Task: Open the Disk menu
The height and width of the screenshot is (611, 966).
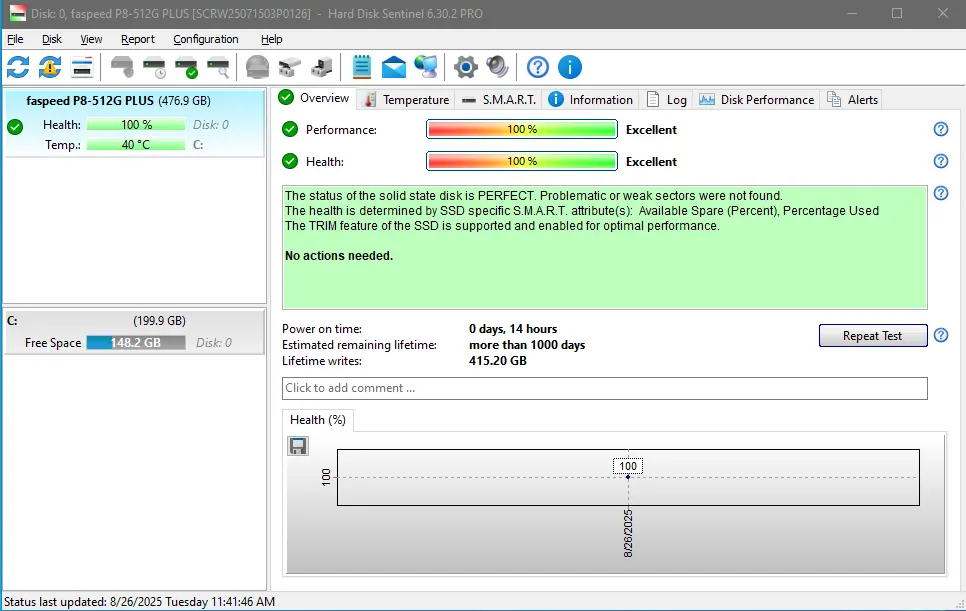Action: 52,39
